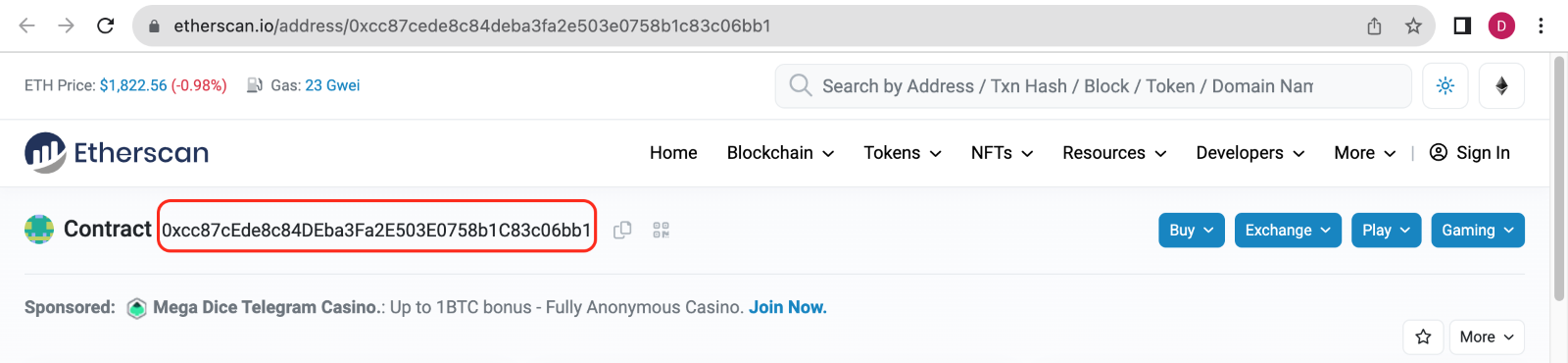This screenshot has width=1568, height=363.
Task: Open Chrome side panel icon
Action: pos(1462,26)
